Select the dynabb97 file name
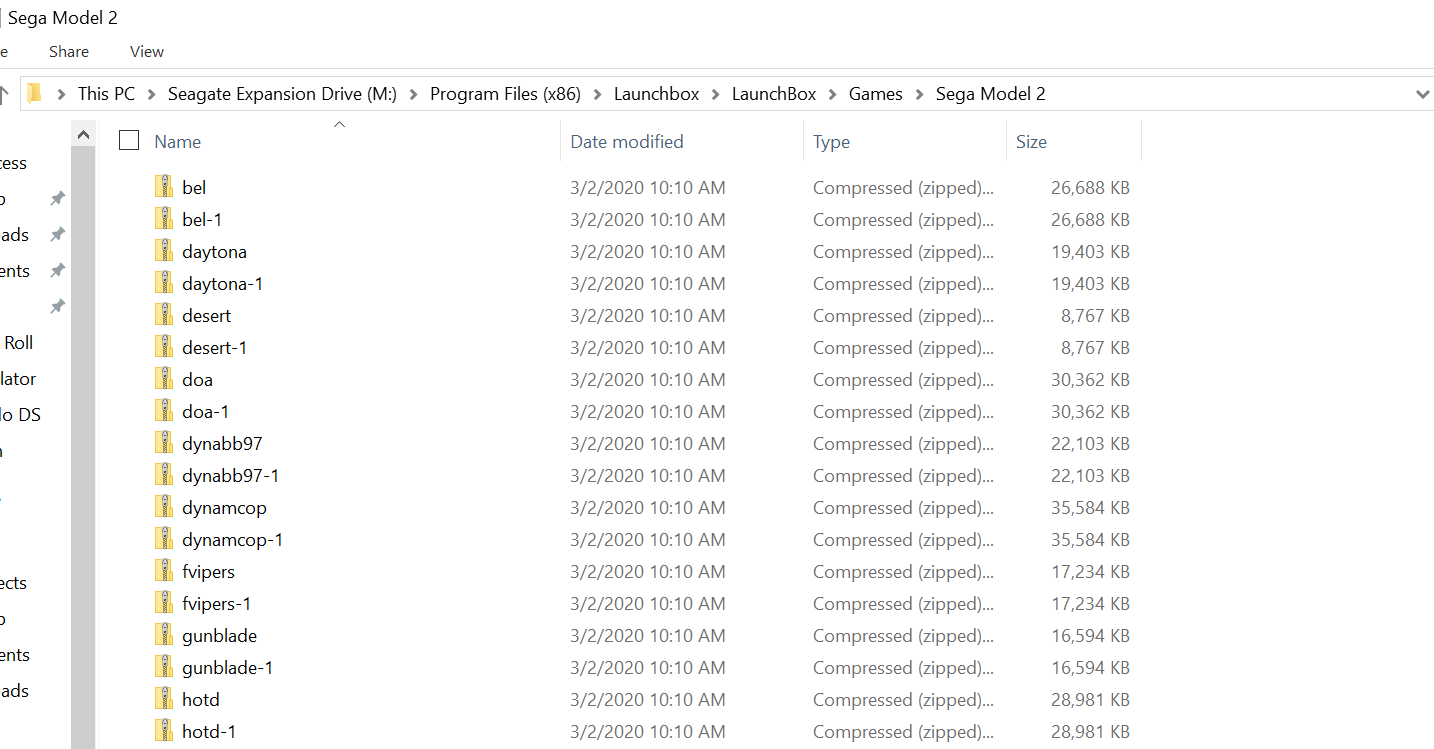The width and height of the screenshot is (1434, 749). 222,444
